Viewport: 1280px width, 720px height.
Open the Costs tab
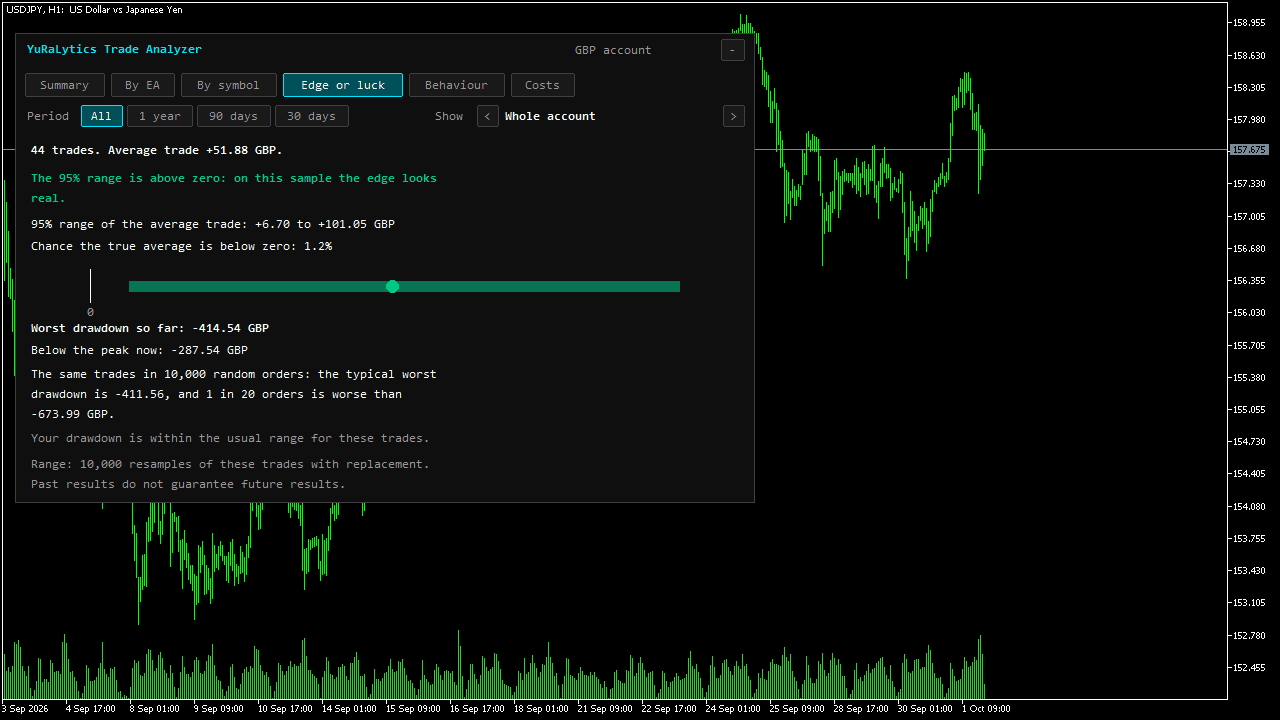tap(542, 85)
